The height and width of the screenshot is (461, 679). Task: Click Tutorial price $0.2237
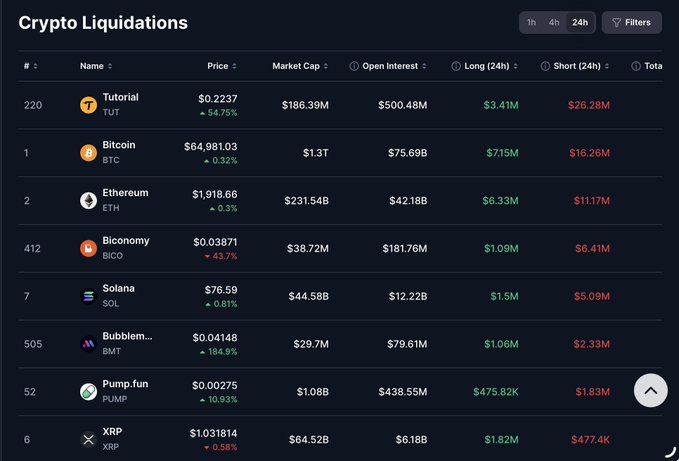tap(217, 99)
